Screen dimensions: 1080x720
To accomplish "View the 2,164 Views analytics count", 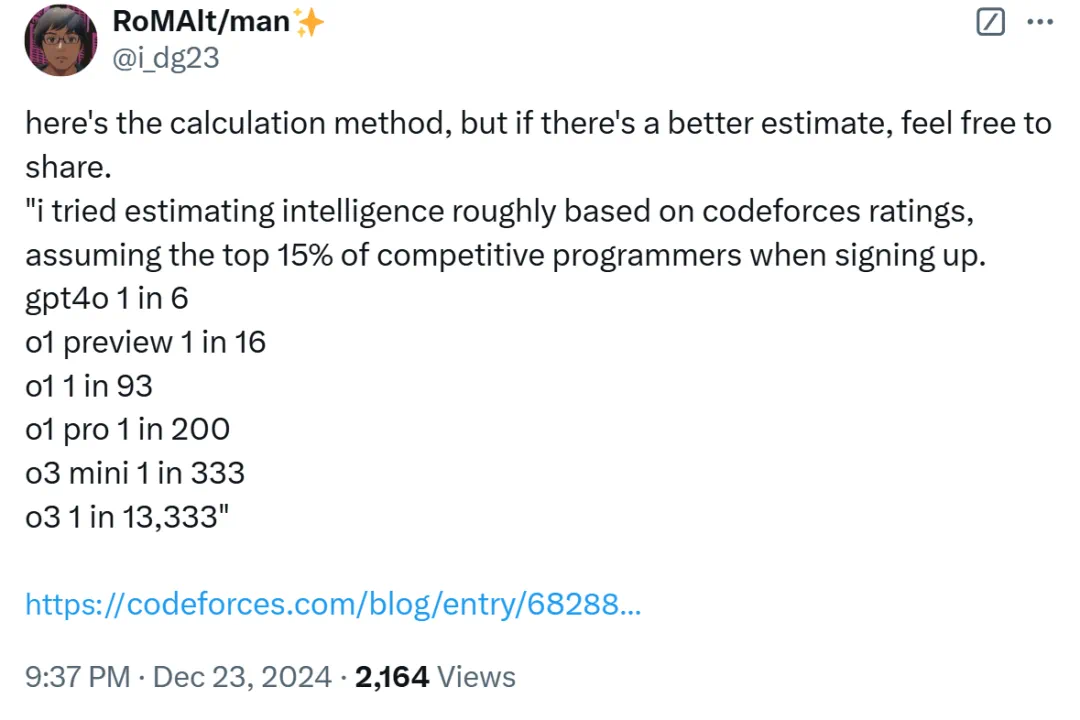I will coord(435,677).
